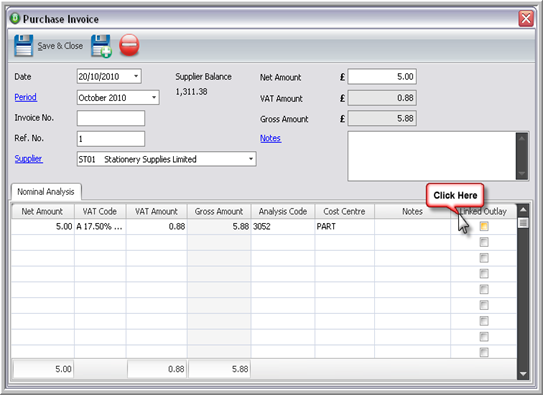Click the Save & Close floppy icon
This screenshot has width=543, height=395.
[24, 45]
